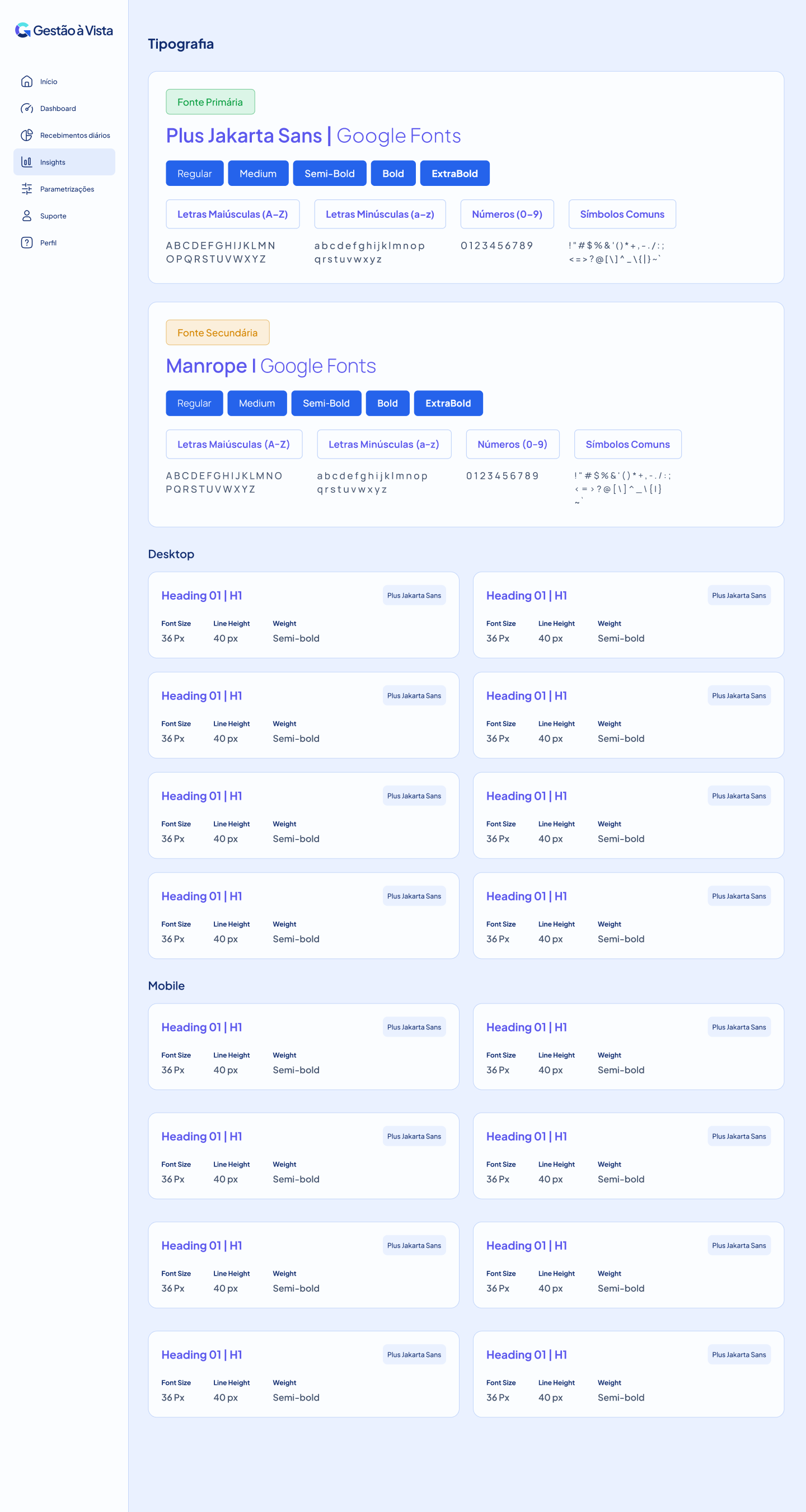Screen dimensions: 806x1512
Task: Click the lowercase alphabet sample in Fonte Secundária
Action: (x=373, y=483)
